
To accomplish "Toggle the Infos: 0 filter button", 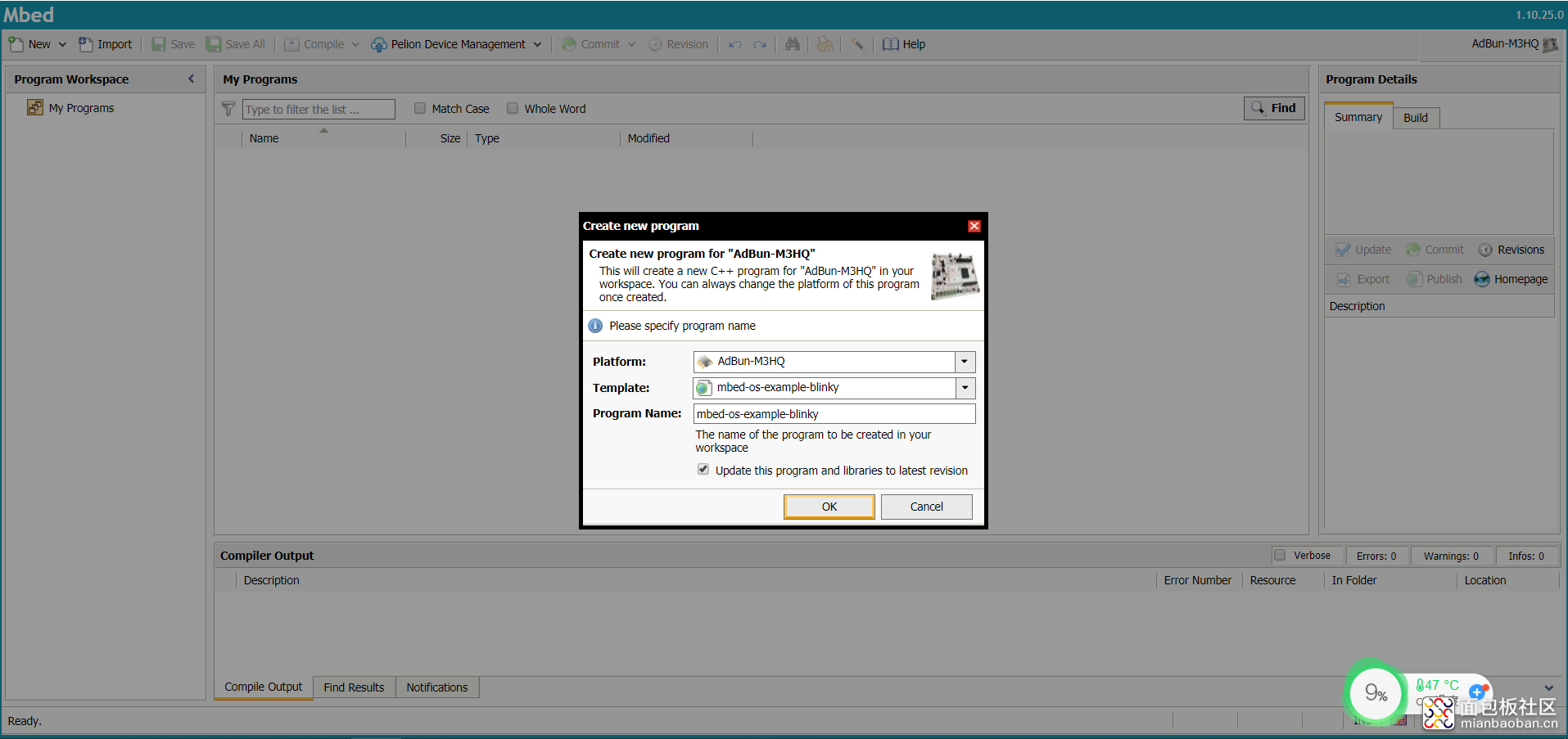I will pos(1526,556).
